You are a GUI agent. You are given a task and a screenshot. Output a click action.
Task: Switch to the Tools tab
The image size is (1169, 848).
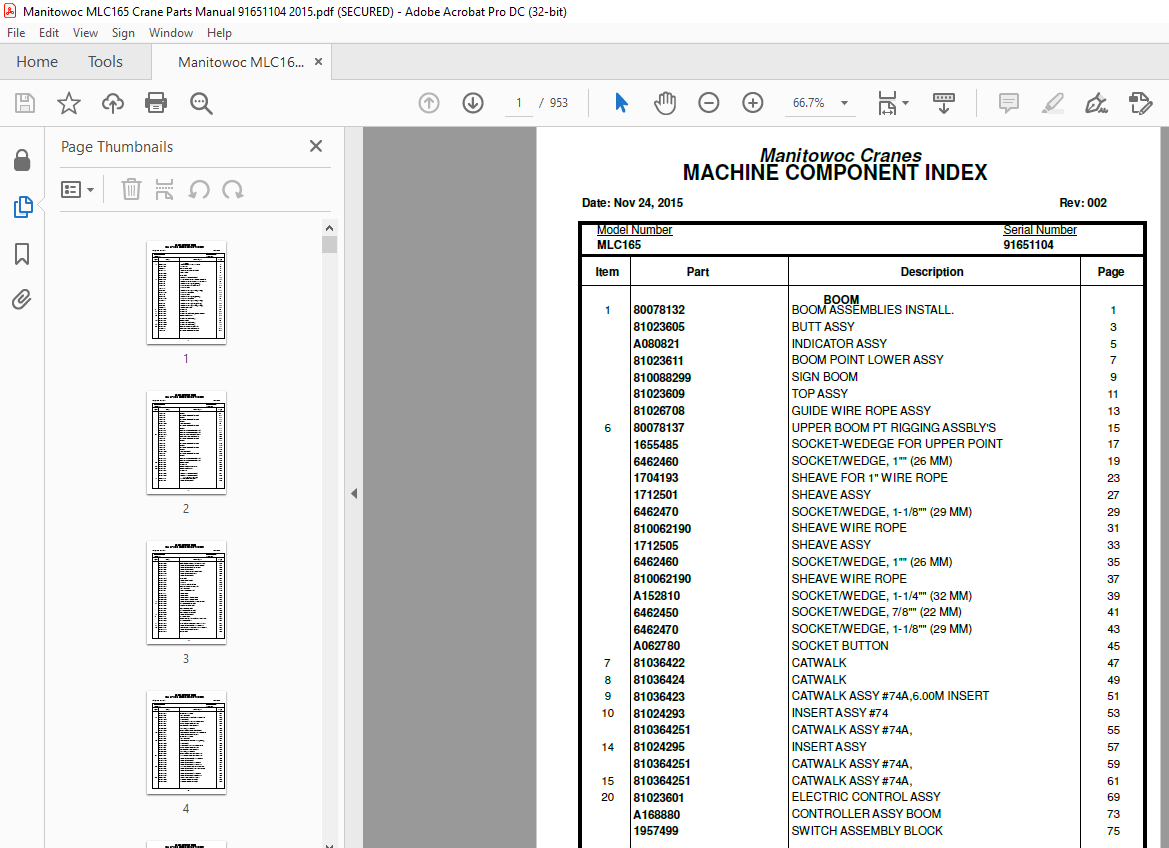(105, 62)
